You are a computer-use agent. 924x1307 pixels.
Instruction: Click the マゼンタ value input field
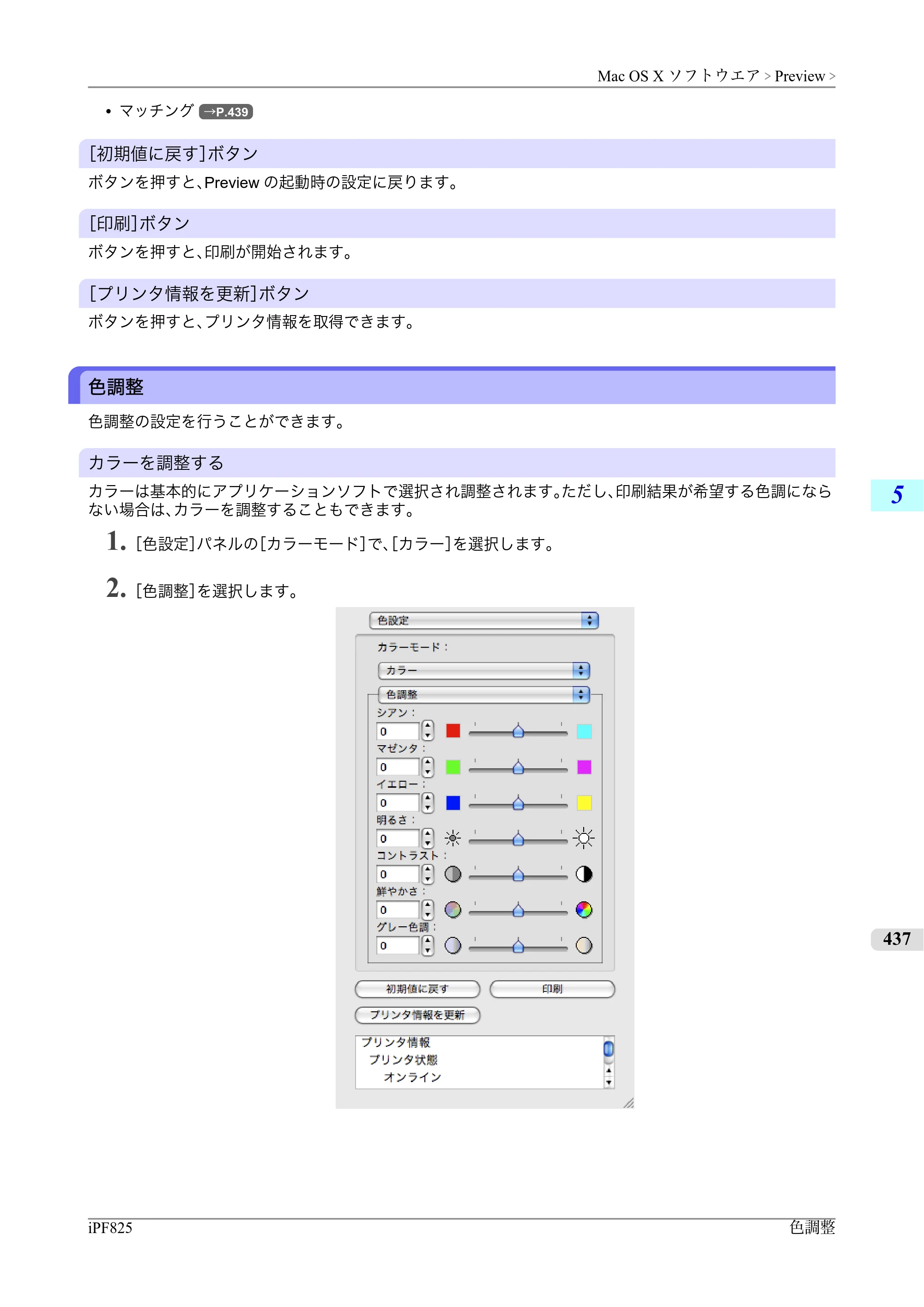point(398,767)
